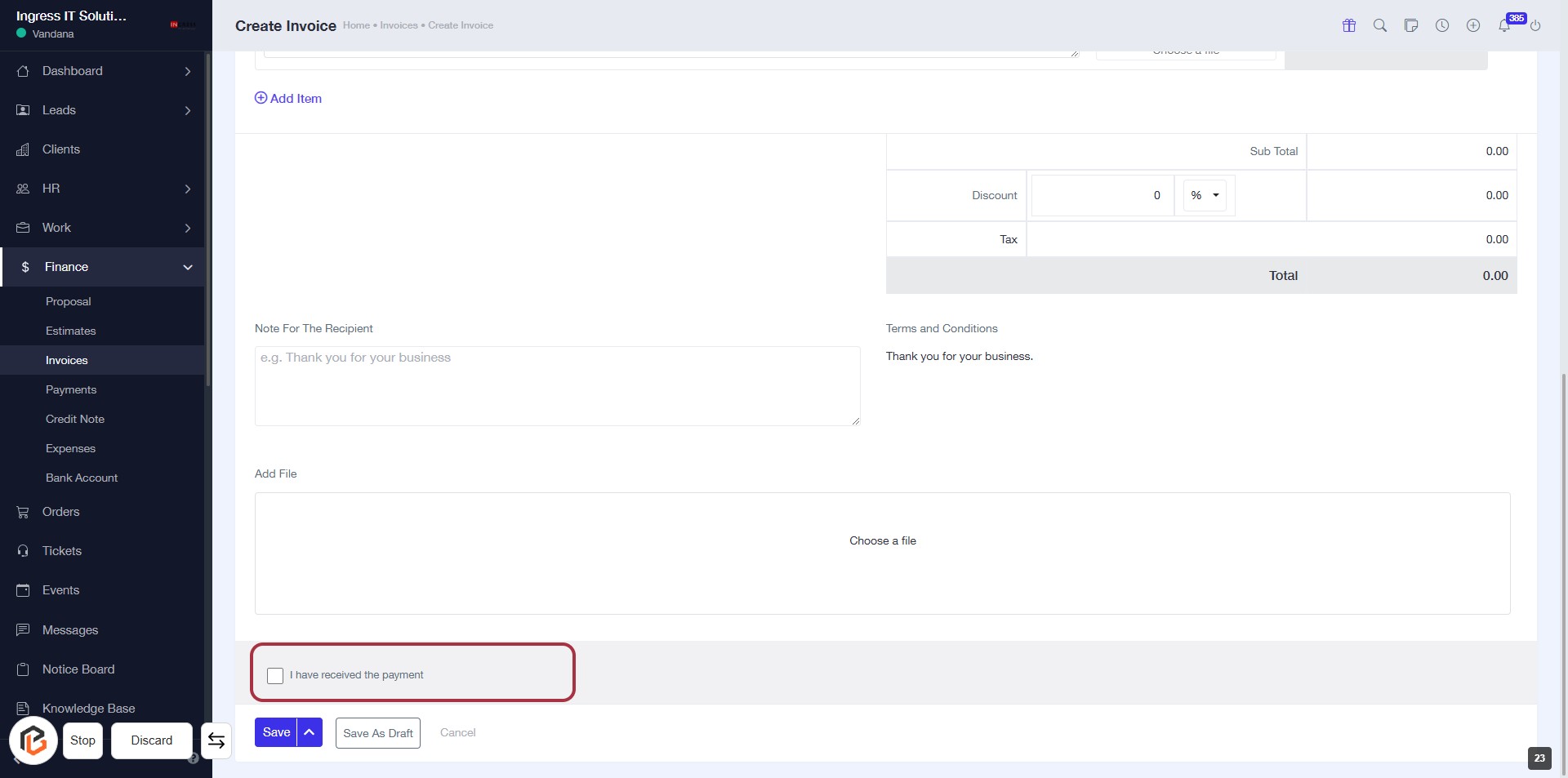Open notifications bell with 385 badge
This screenshot has width=1568, height=778.
pyautogui.click(x=1503, y=25)
